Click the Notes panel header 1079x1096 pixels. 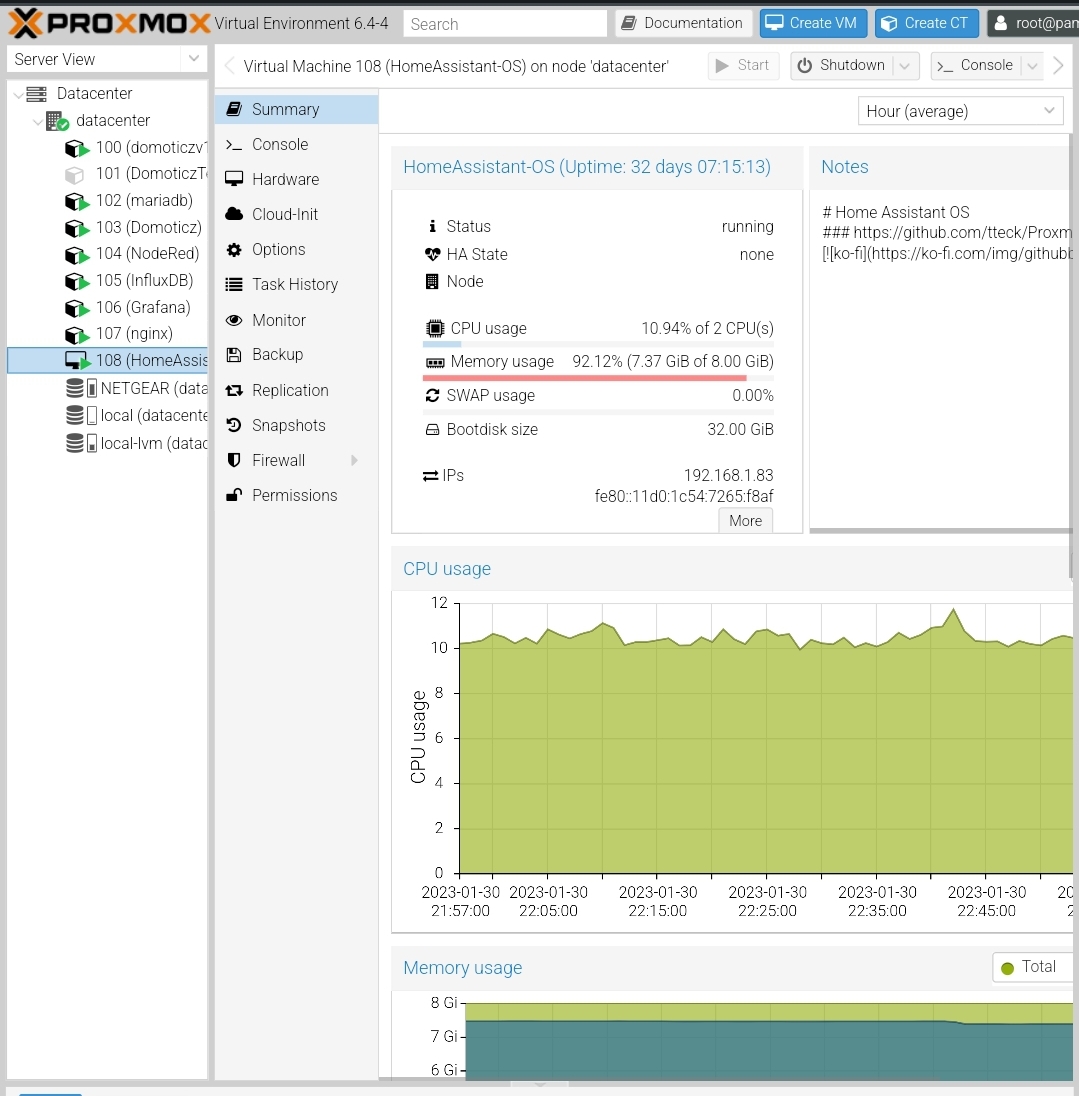(x=939, y=167)
